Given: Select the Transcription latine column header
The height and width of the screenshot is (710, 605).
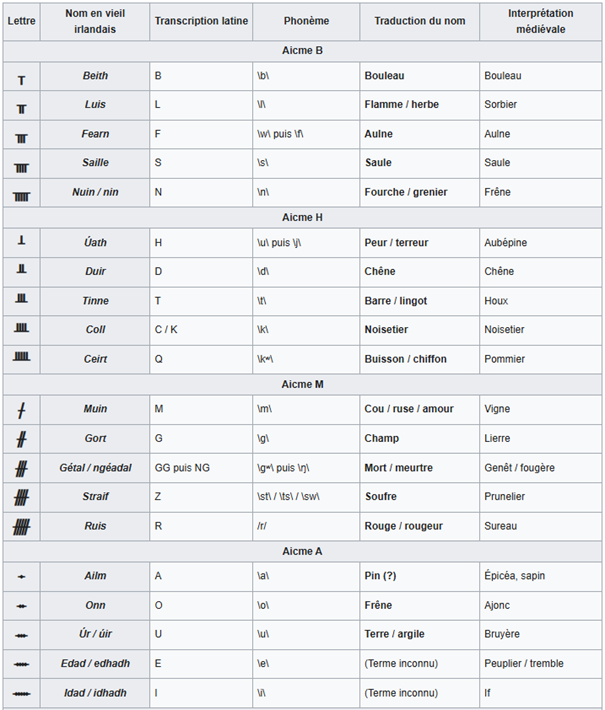Looking at the screenshot, I should (201, 21).
